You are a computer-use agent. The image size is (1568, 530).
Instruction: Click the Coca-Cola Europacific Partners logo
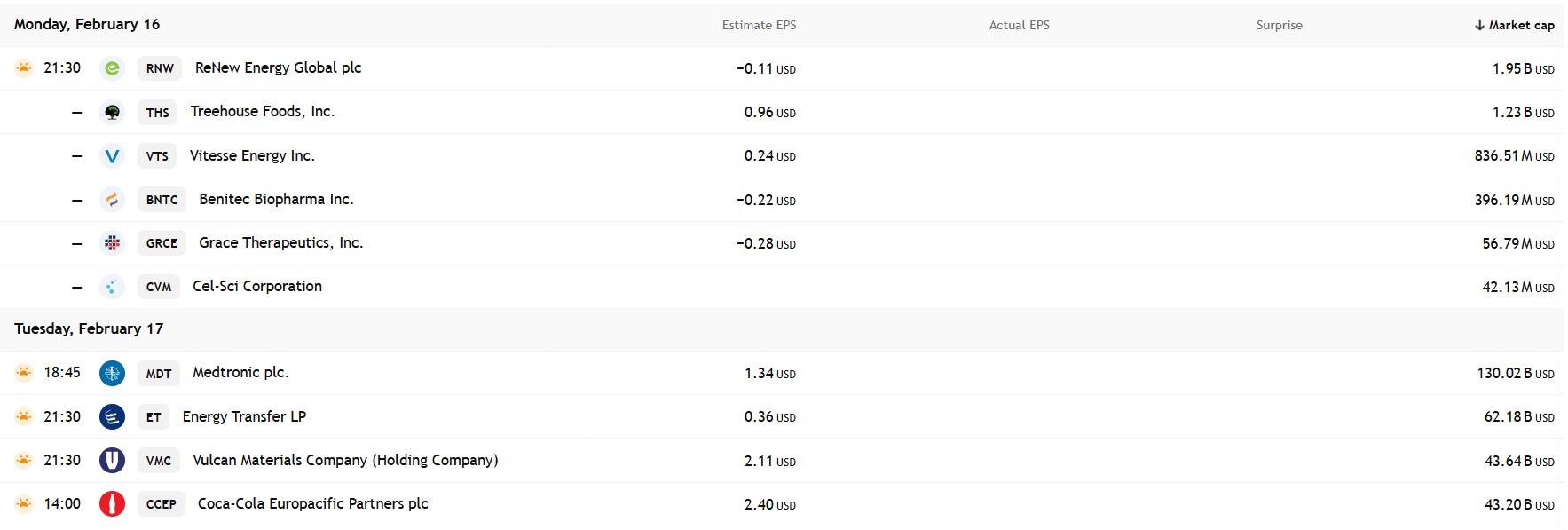pyautogui.click(x=112, y=504)
